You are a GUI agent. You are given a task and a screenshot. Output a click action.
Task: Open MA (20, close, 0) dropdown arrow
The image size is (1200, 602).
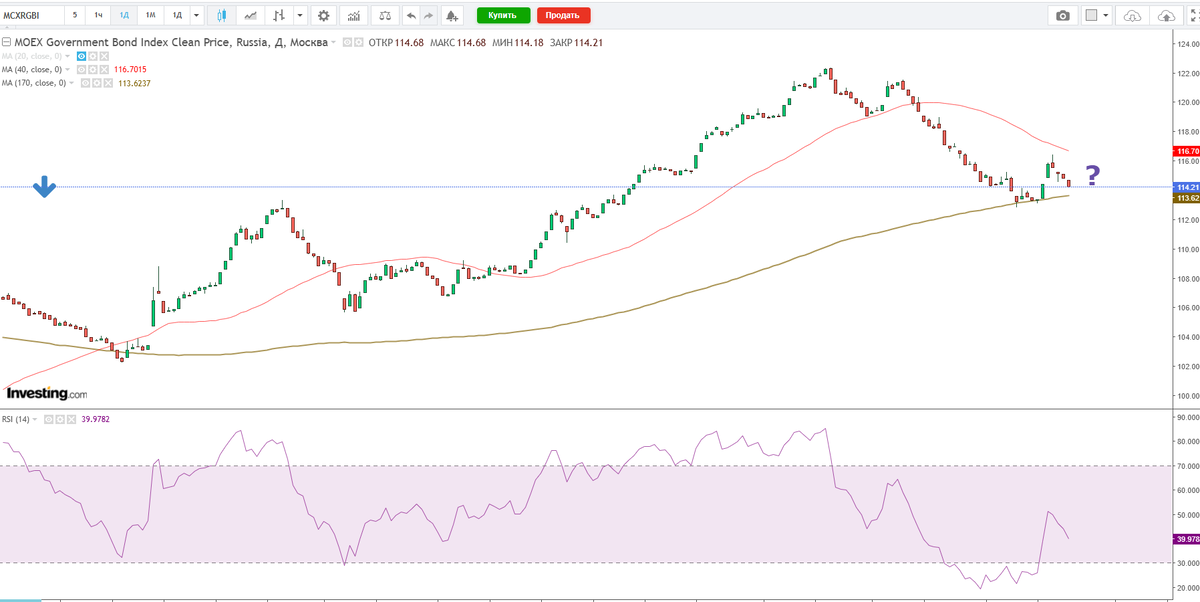[x=67, y=56]
